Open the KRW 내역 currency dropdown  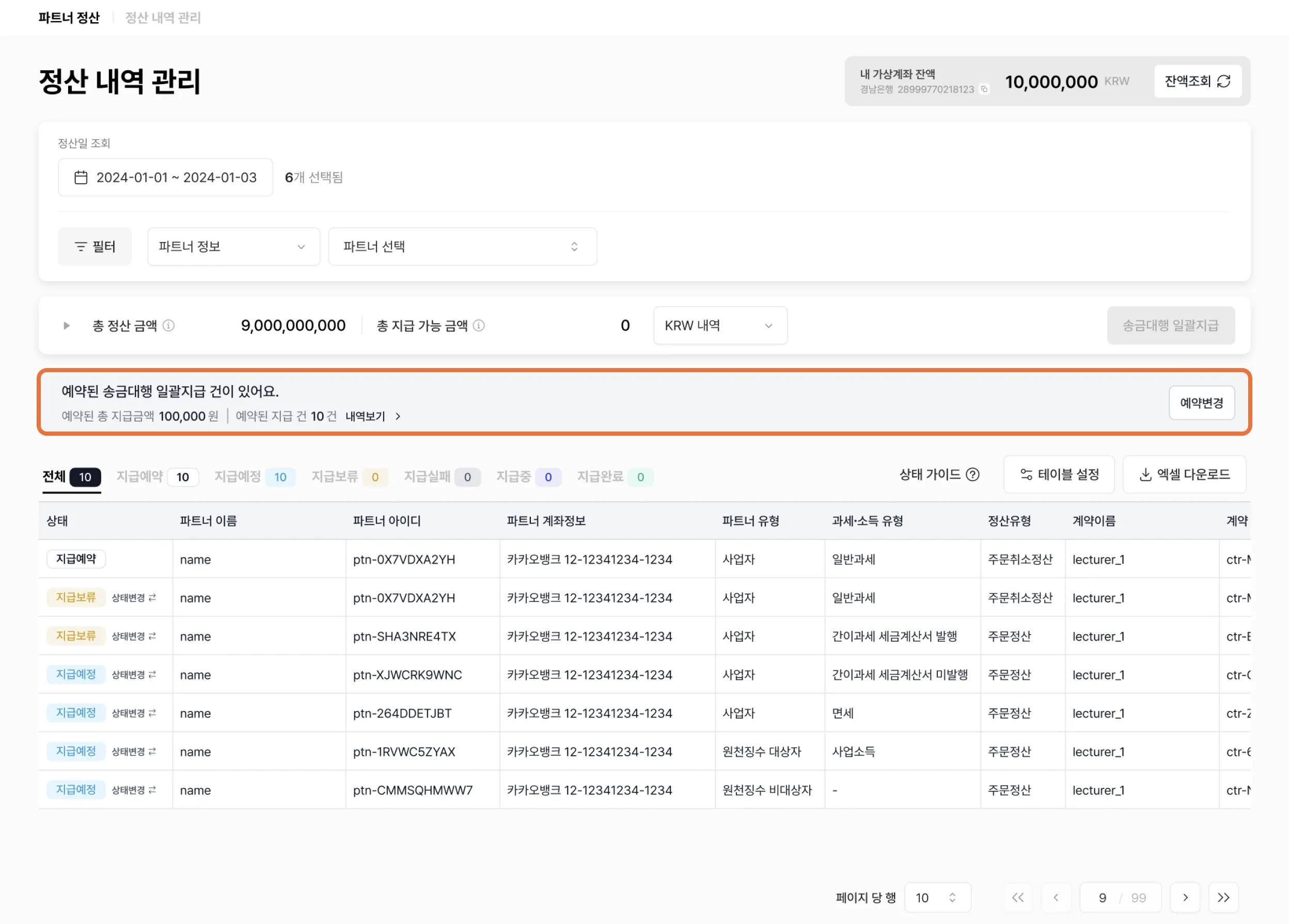tap(719, 326)
